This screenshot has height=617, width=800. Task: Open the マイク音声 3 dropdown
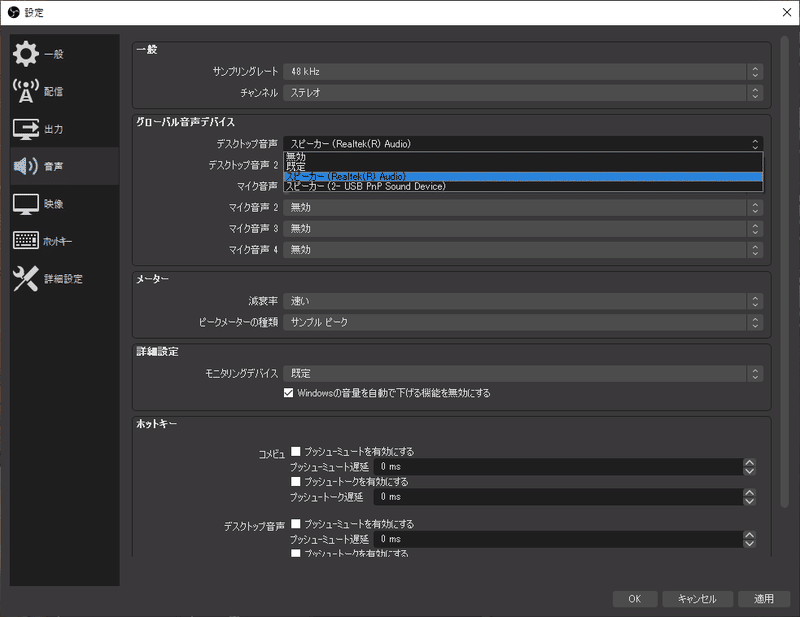pos(523,229)
